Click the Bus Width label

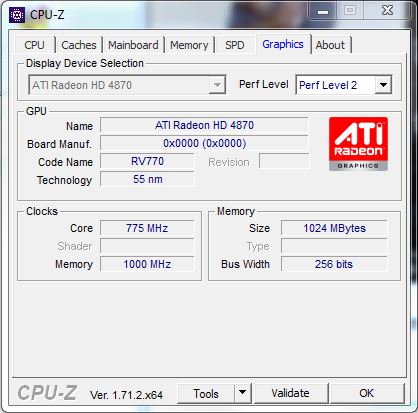[x=245, y=264]
